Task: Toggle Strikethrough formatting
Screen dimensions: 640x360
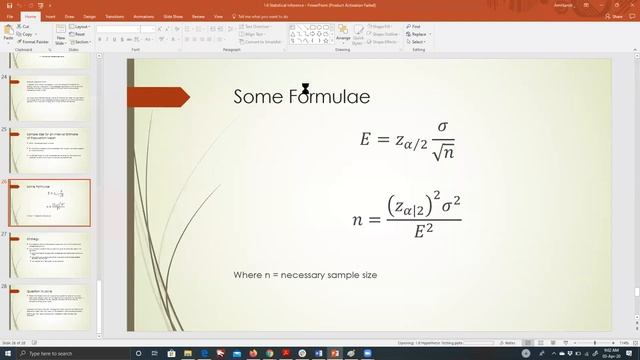Action: 129,40
